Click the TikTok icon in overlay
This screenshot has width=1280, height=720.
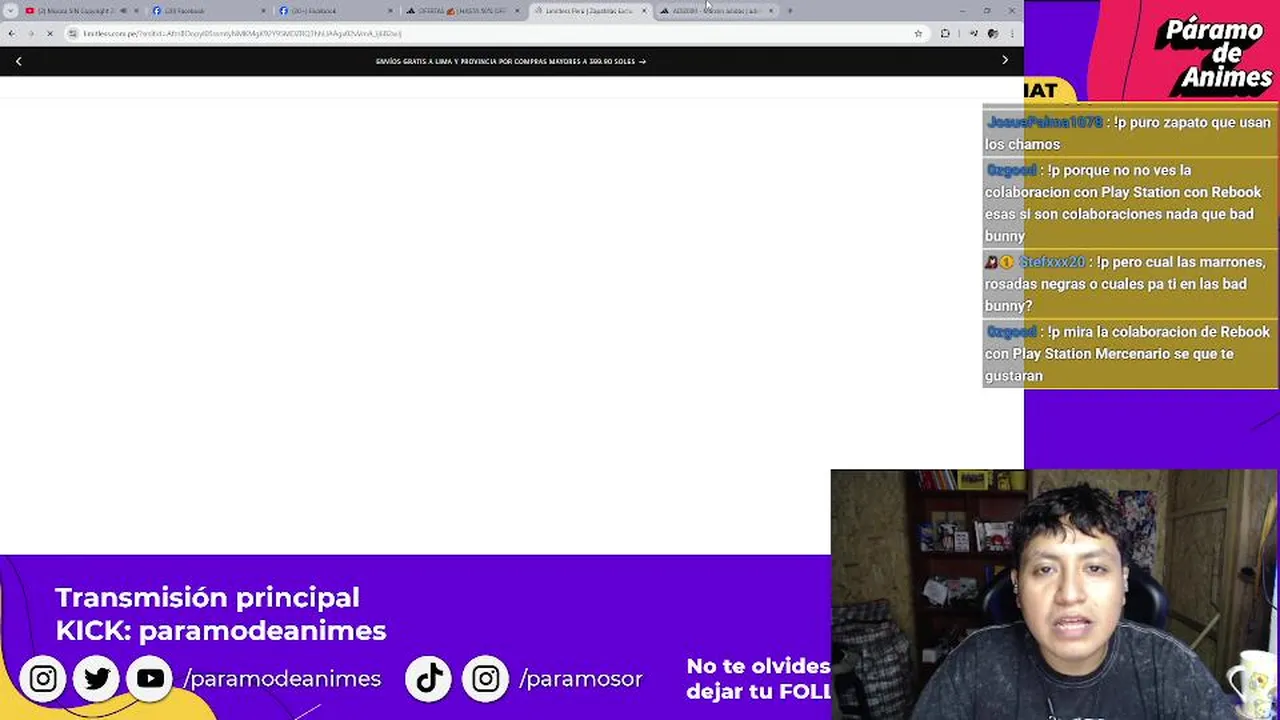pyautogui.click(x=429, y=679)
